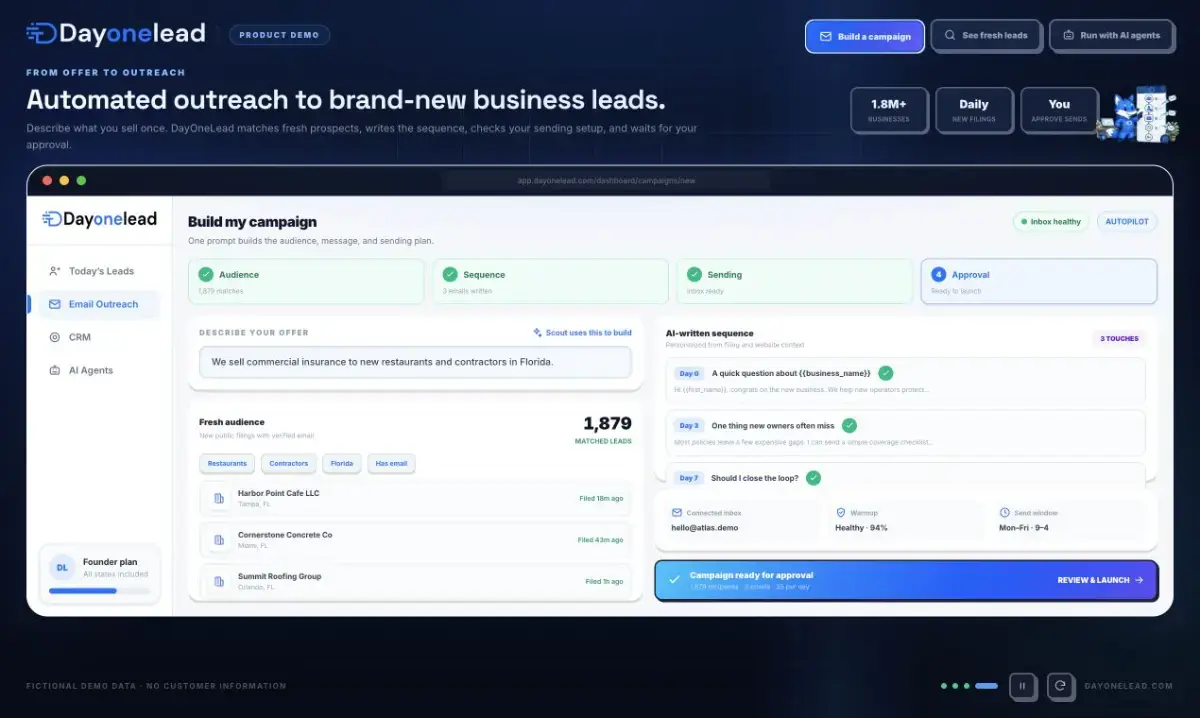Screen dimensions: 1200x718
Task: Click the first slide indicator dot in the footer
Action: (x=944, y=686)
